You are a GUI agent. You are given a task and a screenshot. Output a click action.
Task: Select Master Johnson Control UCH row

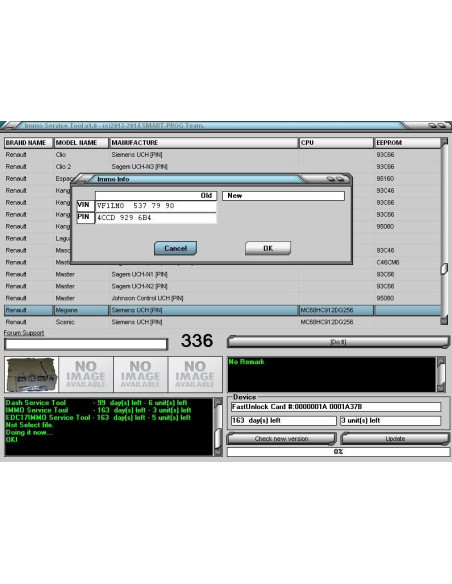click(222, 298)
